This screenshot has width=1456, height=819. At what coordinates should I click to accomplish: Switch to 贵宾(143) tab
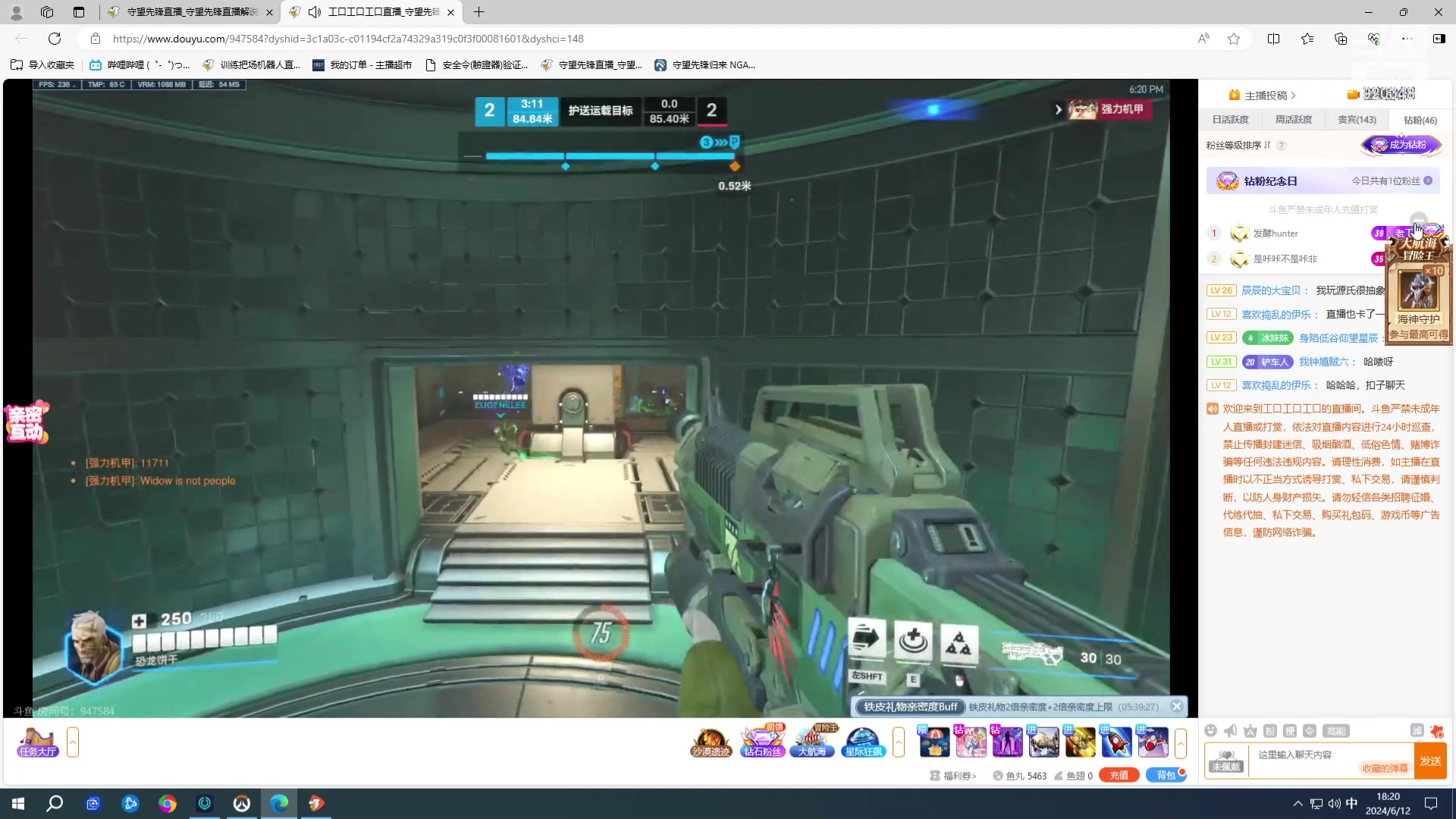pyautogui.click(x=1357, y=120)
